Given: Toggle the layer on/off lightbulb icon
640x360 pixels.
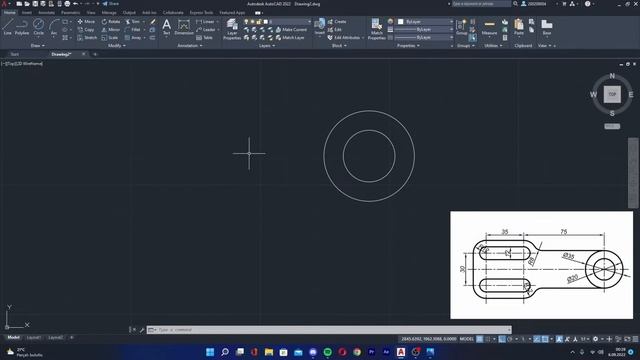Looking at the screenshot, I should 246,21.
